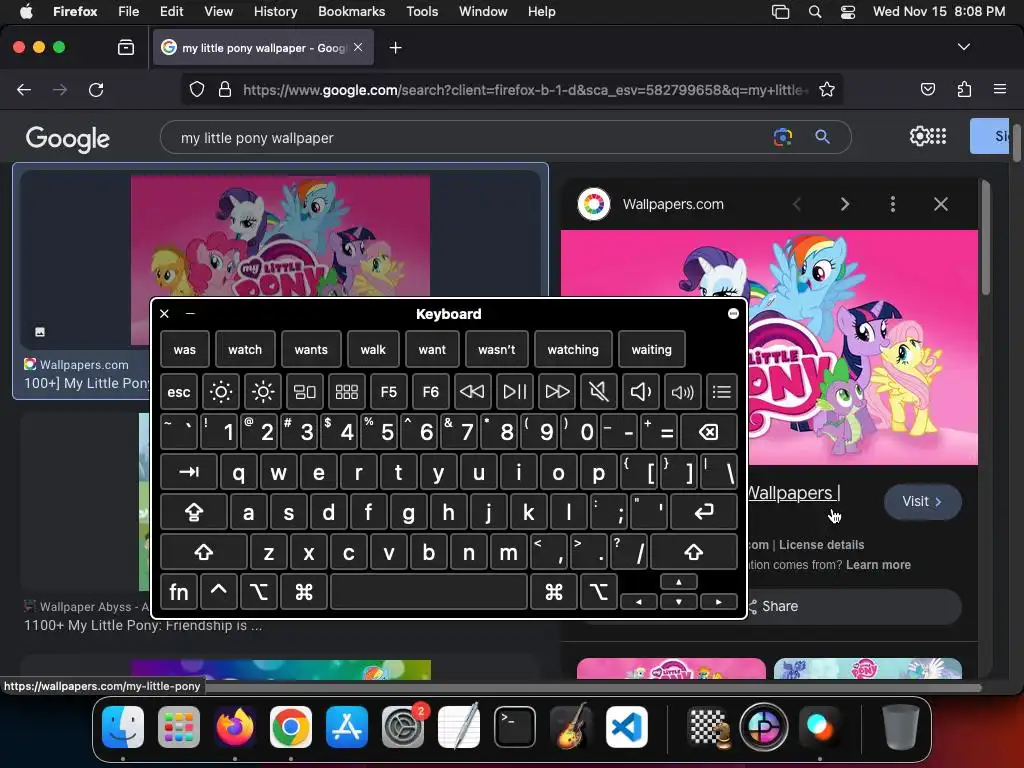Choose the 'waiting' word suggestion

pos(652,349)
